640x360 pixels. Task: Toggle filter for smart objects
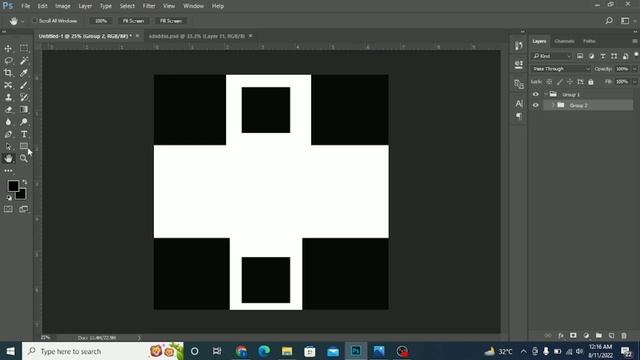coord(625,56)
